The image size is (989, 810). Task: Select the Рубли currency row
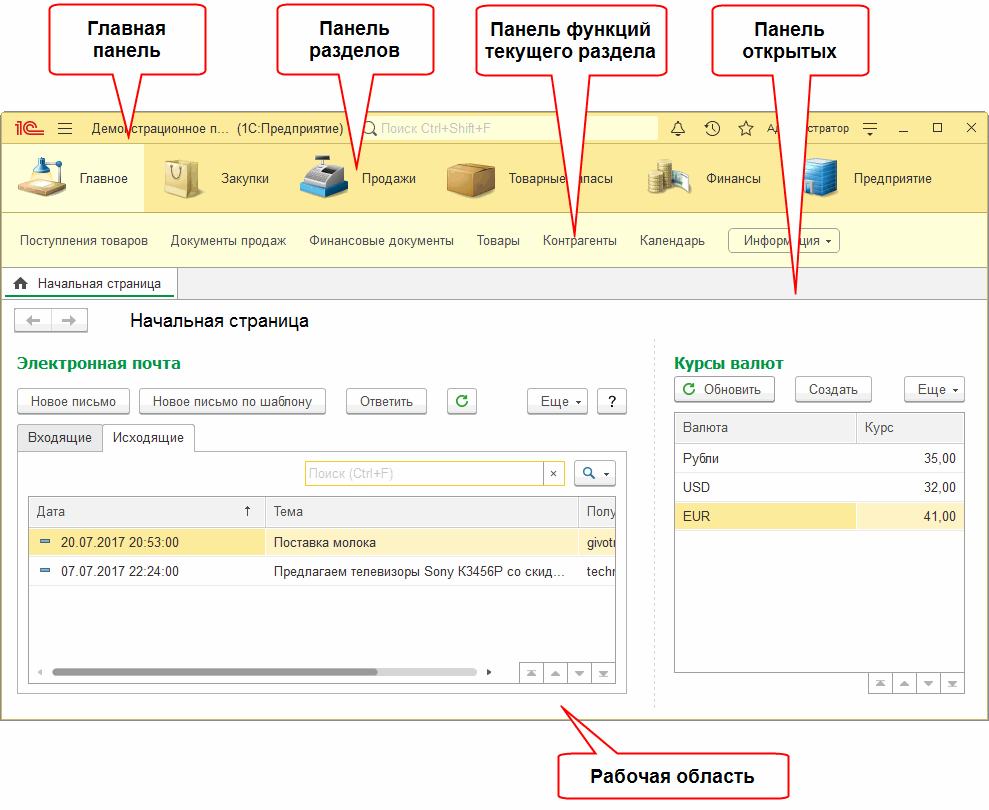tap(819, 459)
